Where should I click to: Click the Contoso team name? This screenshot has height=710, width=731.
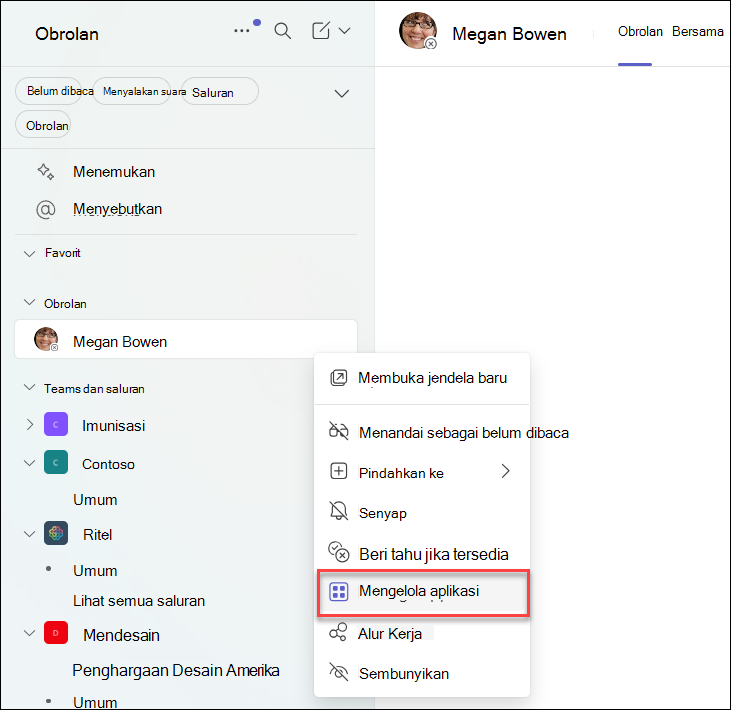pos(108,464)
